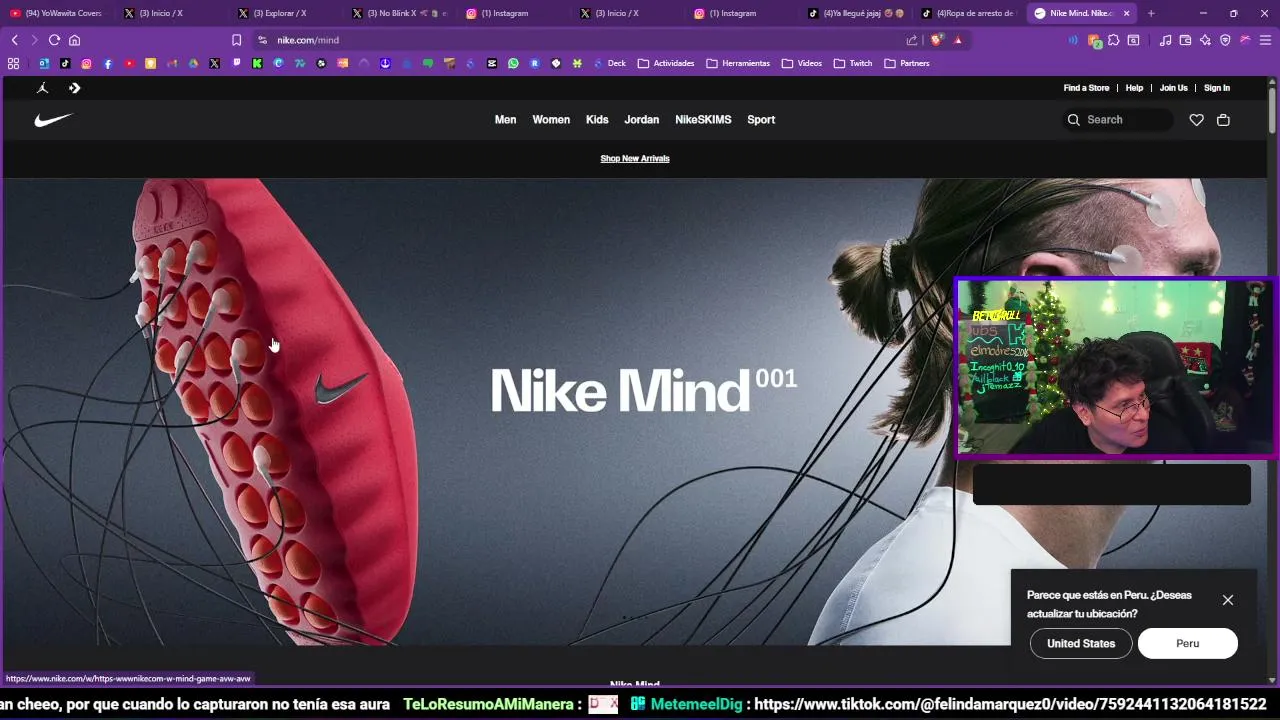The width and height of the screenshot is (1280, 720).
Task: Expand the Videos bookmarks folder
Action: (x=802, y=63)
